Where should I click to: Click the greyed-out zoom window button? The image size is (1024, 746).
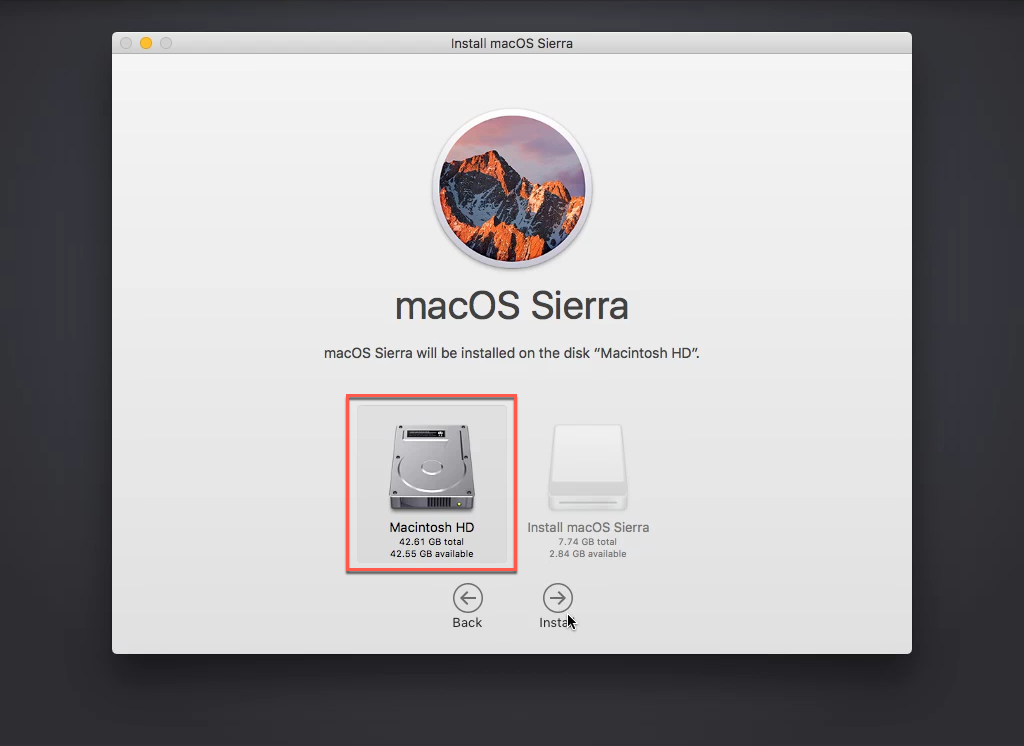pyautogui.click(x=166, y=43)
